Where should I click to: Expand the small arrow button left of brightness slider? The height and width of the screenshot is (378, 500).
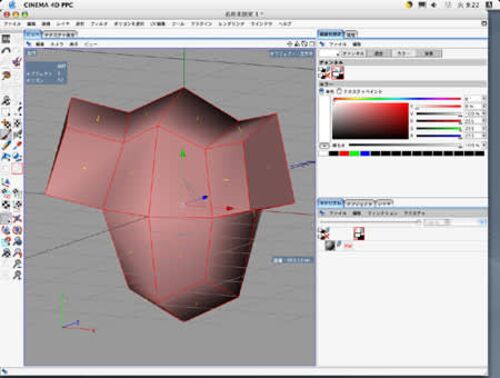pos(324,146)
